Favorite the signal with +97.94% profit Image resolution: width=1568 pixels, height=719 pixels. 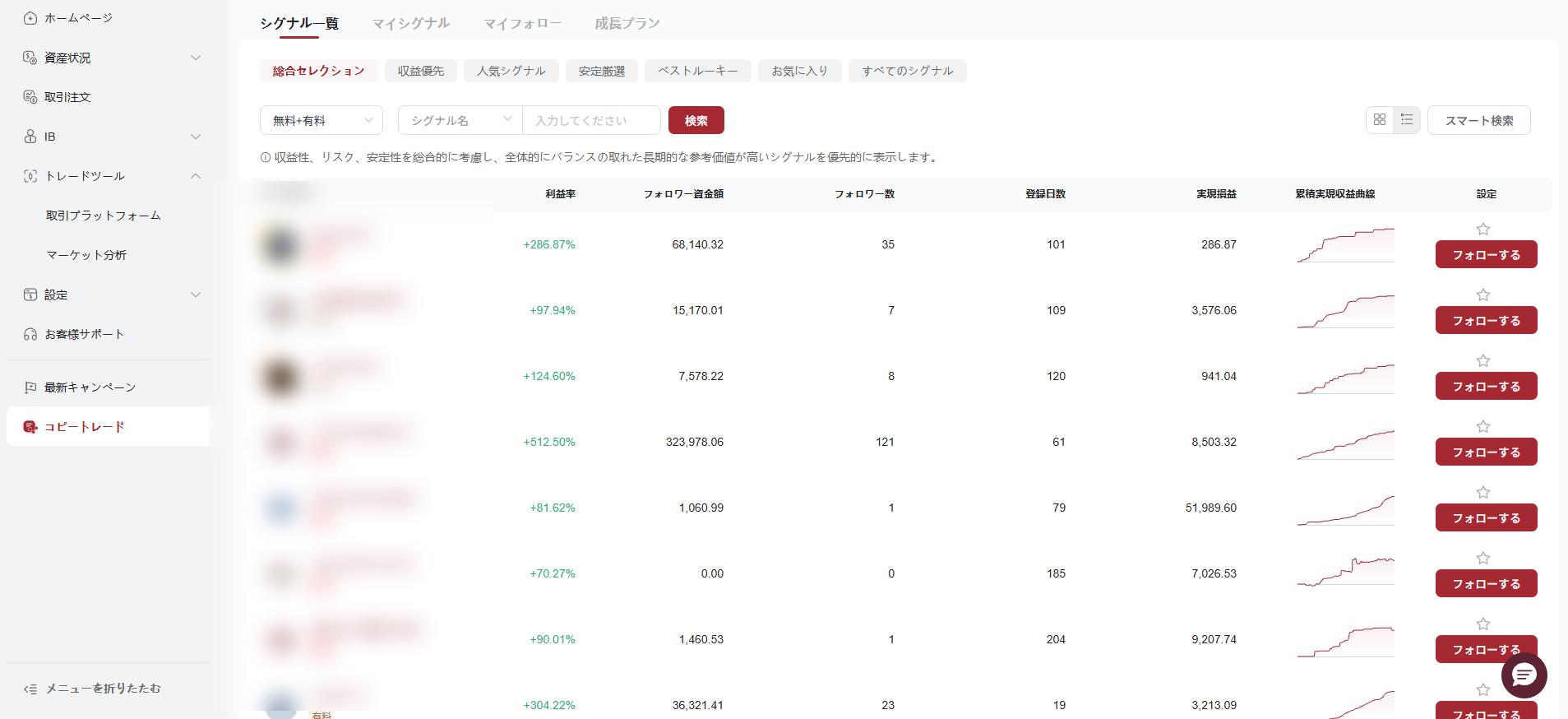tap(1483, 295)
